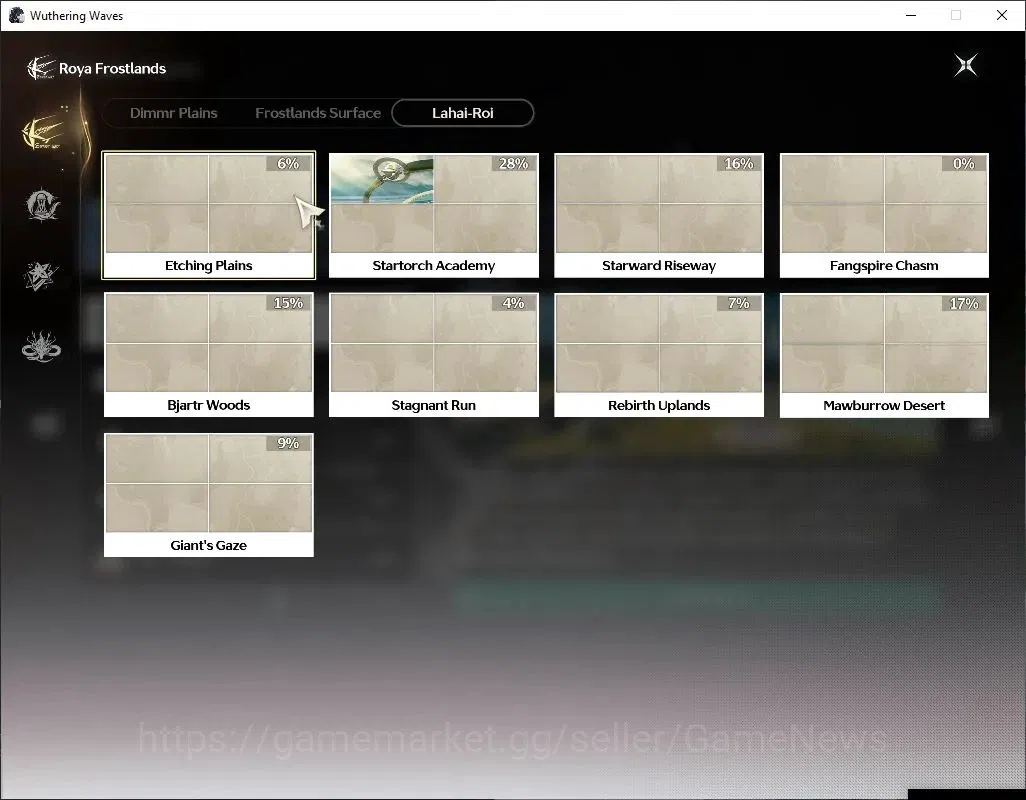Click the 15% badge on Bjartr Woods
Screen dimensions: 1026x800
tap(289, 303)
